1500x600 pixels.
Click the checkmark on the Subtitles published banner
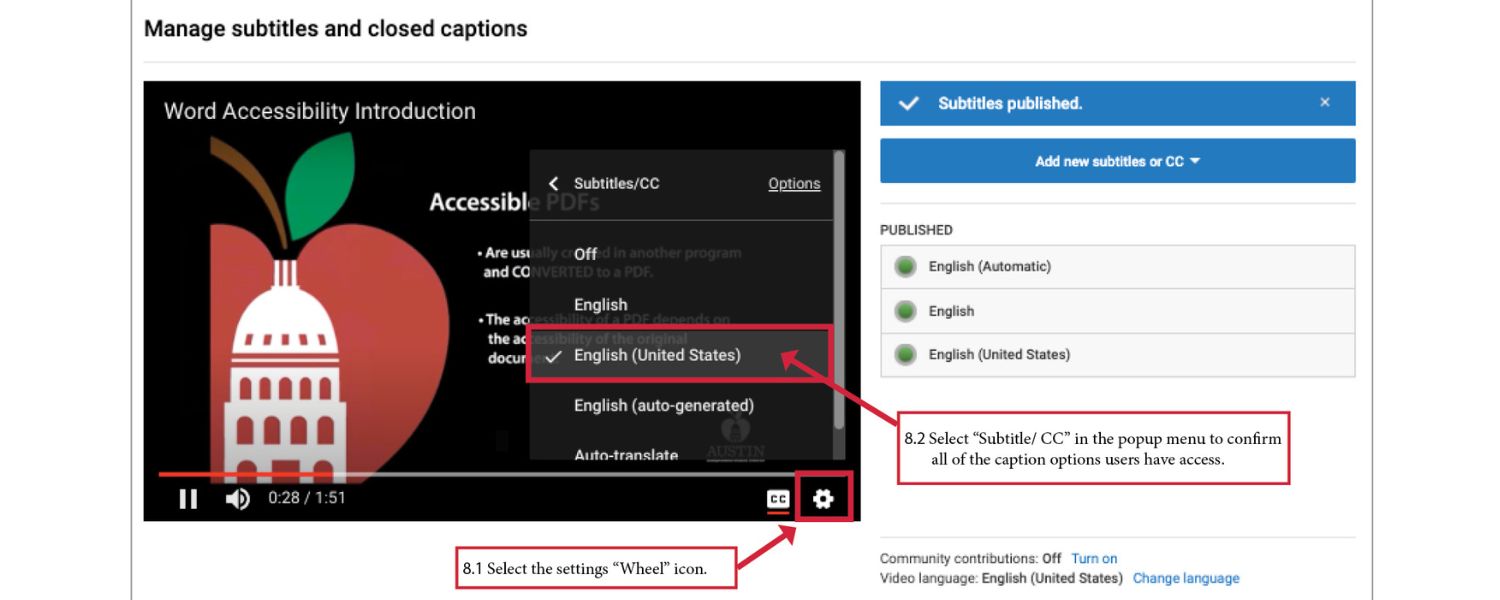(x=911, y=103)
